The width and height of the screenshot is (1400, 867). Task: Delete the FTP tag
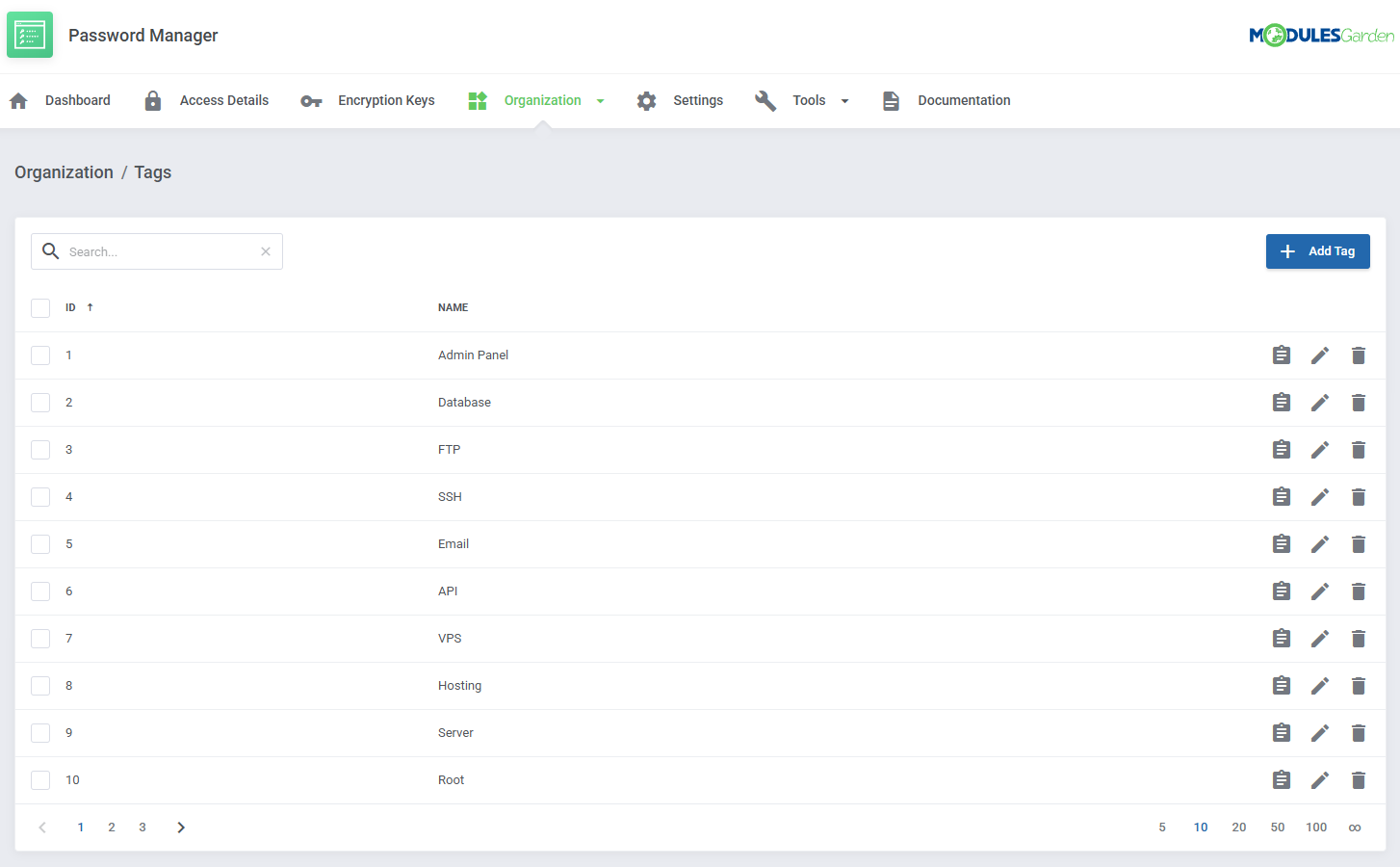[1359, 450]
